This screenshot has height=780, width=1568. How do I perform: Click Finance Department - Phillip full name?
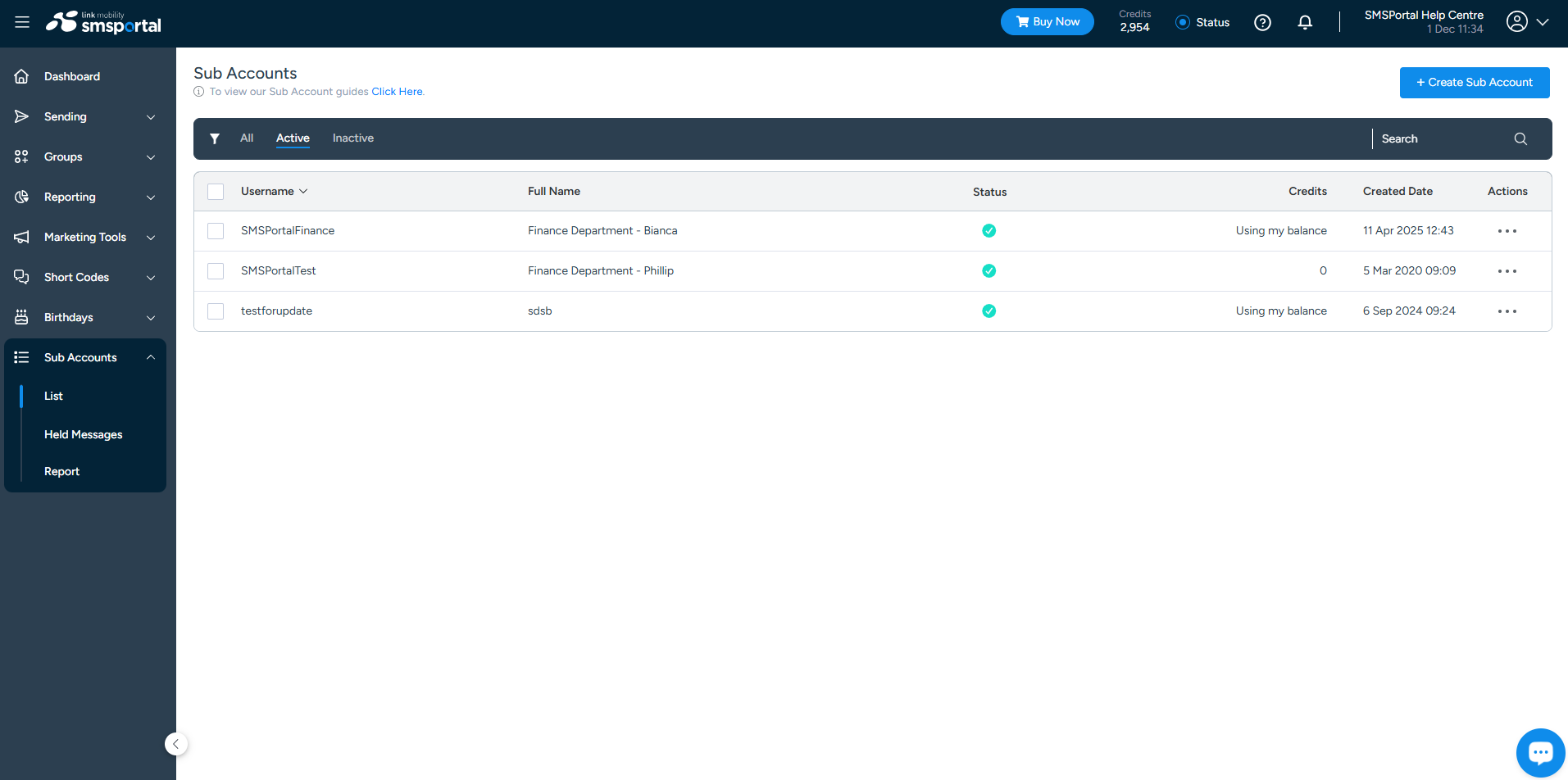601,270
